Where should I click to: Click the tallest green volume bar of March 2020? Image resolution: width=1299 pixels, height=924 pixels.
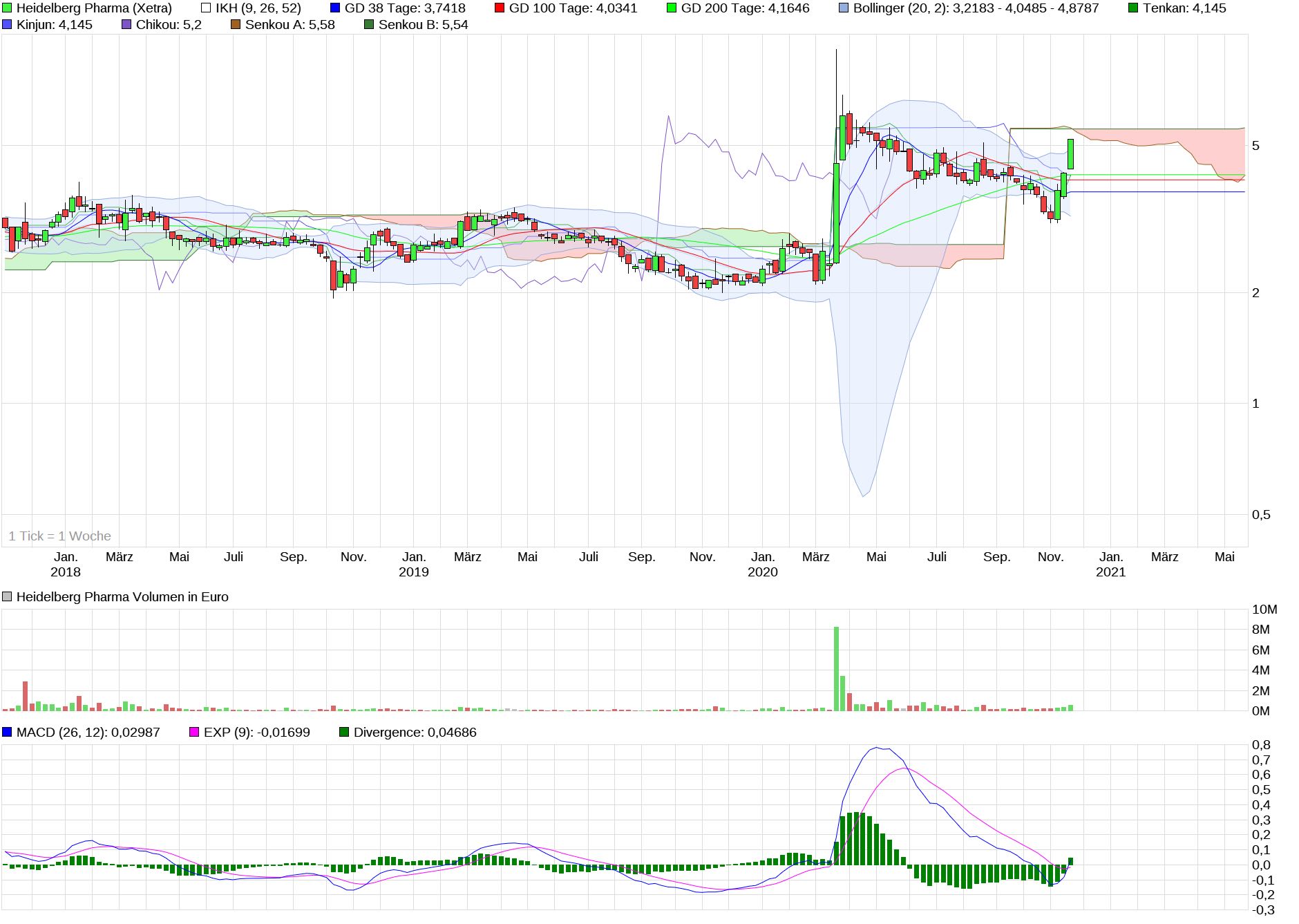click(x=836, y=668)
